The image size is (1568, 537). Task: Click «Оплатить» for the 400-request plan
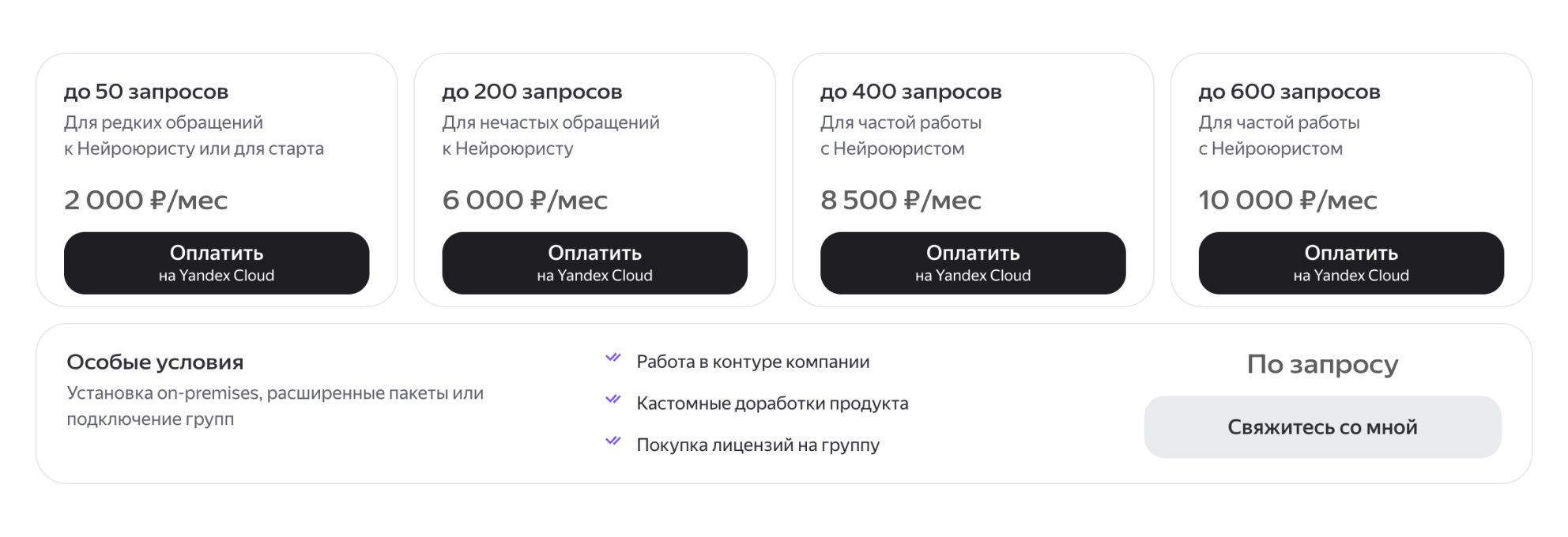coord(973,263)
